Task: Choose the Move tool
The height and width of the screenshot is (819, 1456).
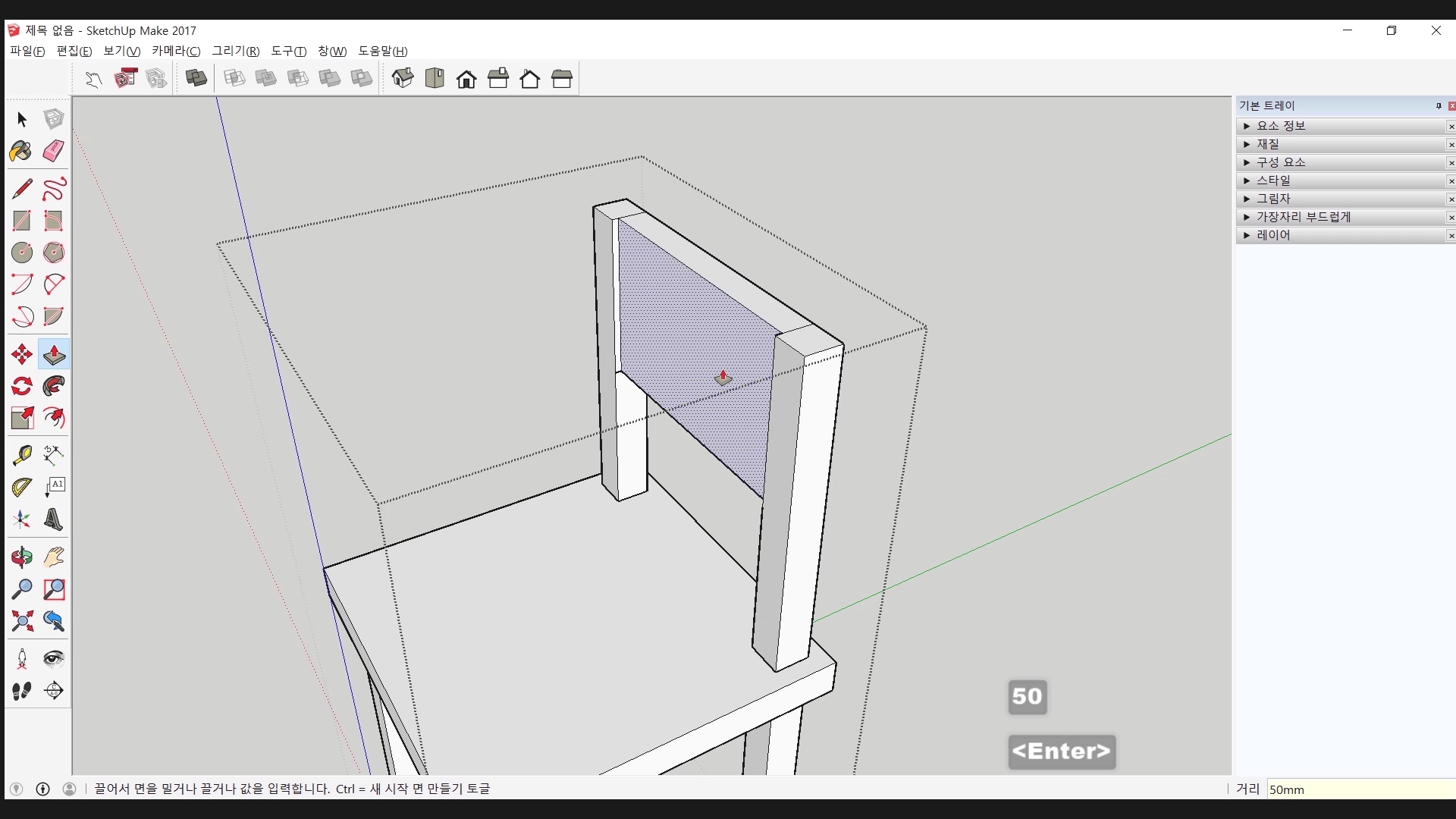Action: coord(21,354)
